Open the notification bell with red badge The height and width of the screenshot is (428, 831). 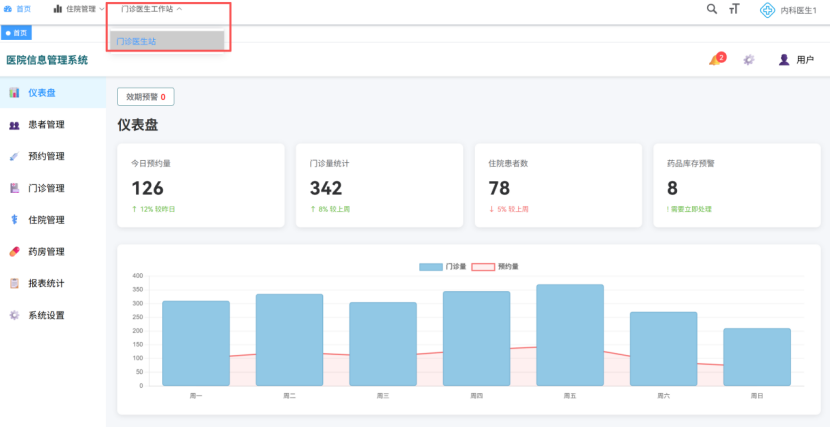[715, 60]
